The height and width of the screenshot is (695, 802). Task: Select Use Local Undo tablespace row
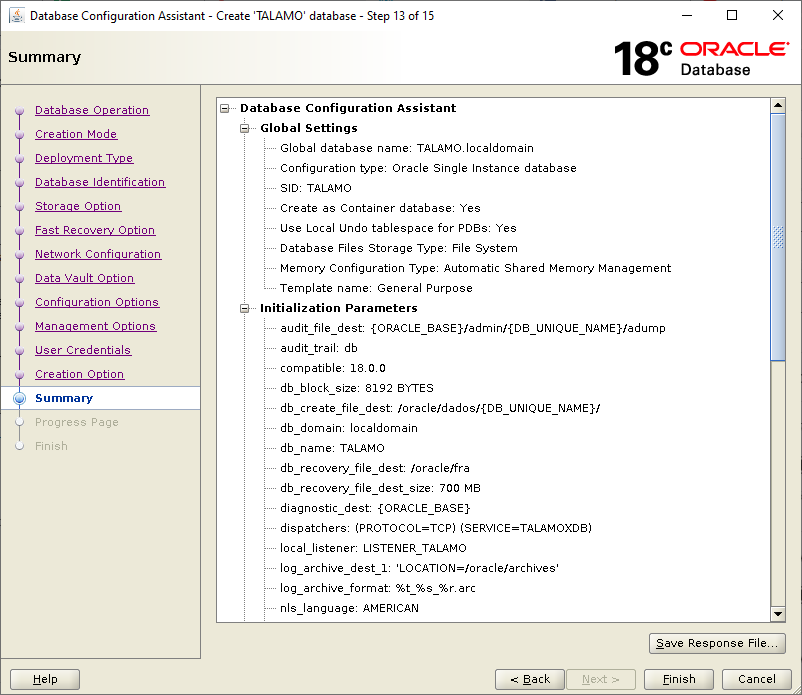pos(398,228)
